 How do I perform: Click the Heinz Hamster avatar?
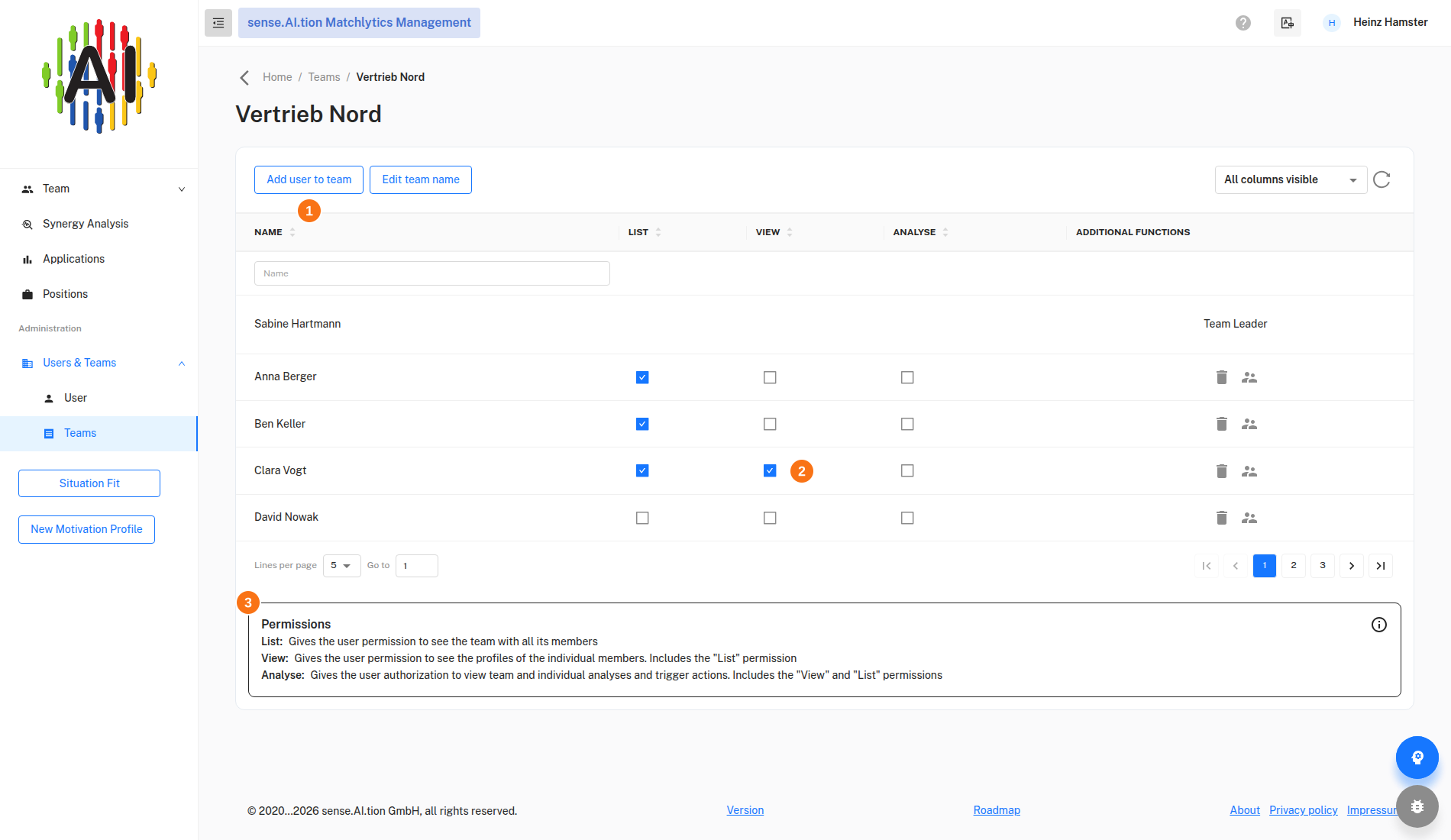(1332, 23)
